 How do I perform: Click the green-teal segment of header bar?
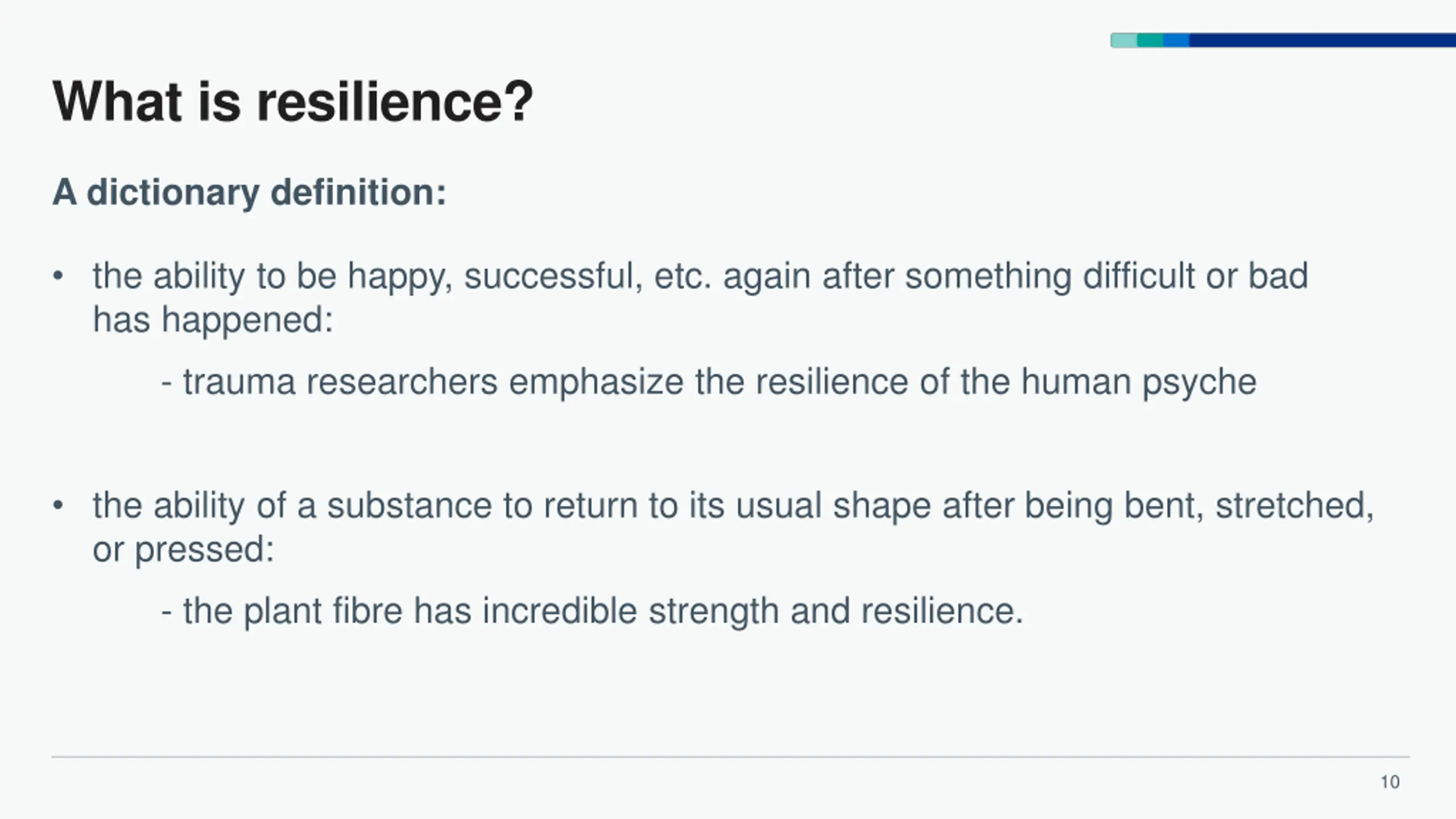click(1150, 40)
